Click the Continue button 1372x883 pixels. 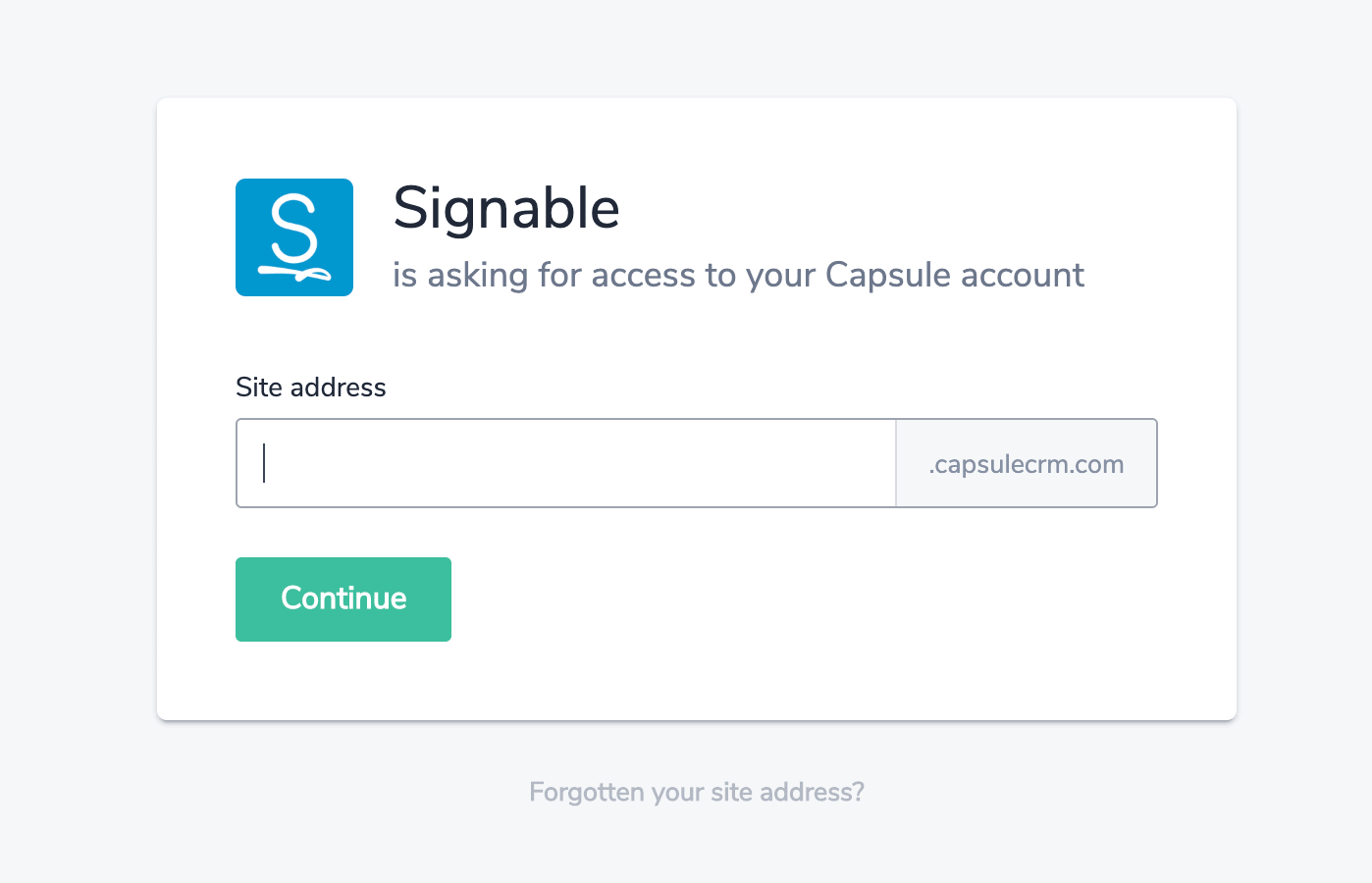coord(343,598)
